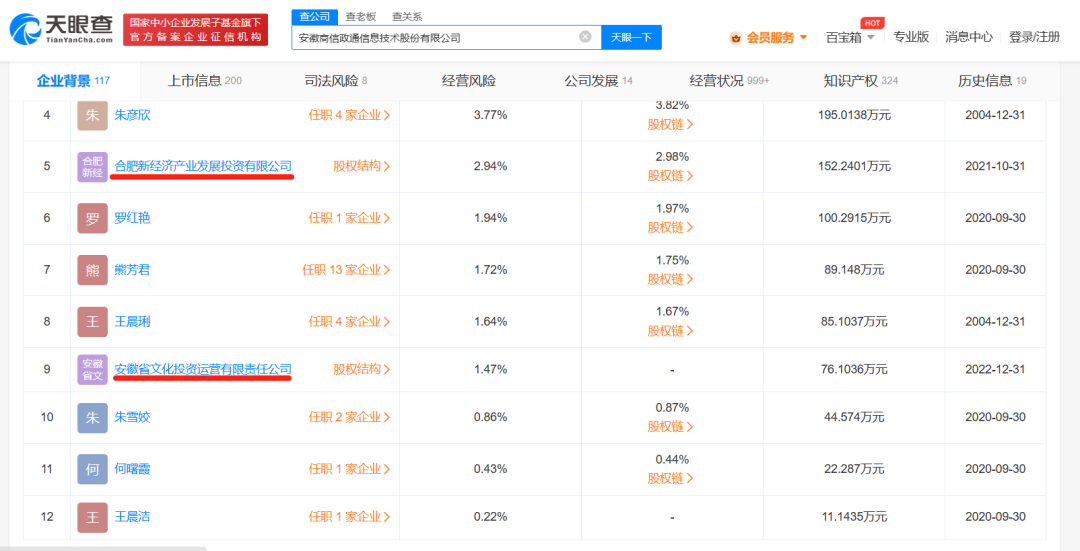
Task: Expand 任职 1 家企业 for 王晨洁
Action: point(349,516)
